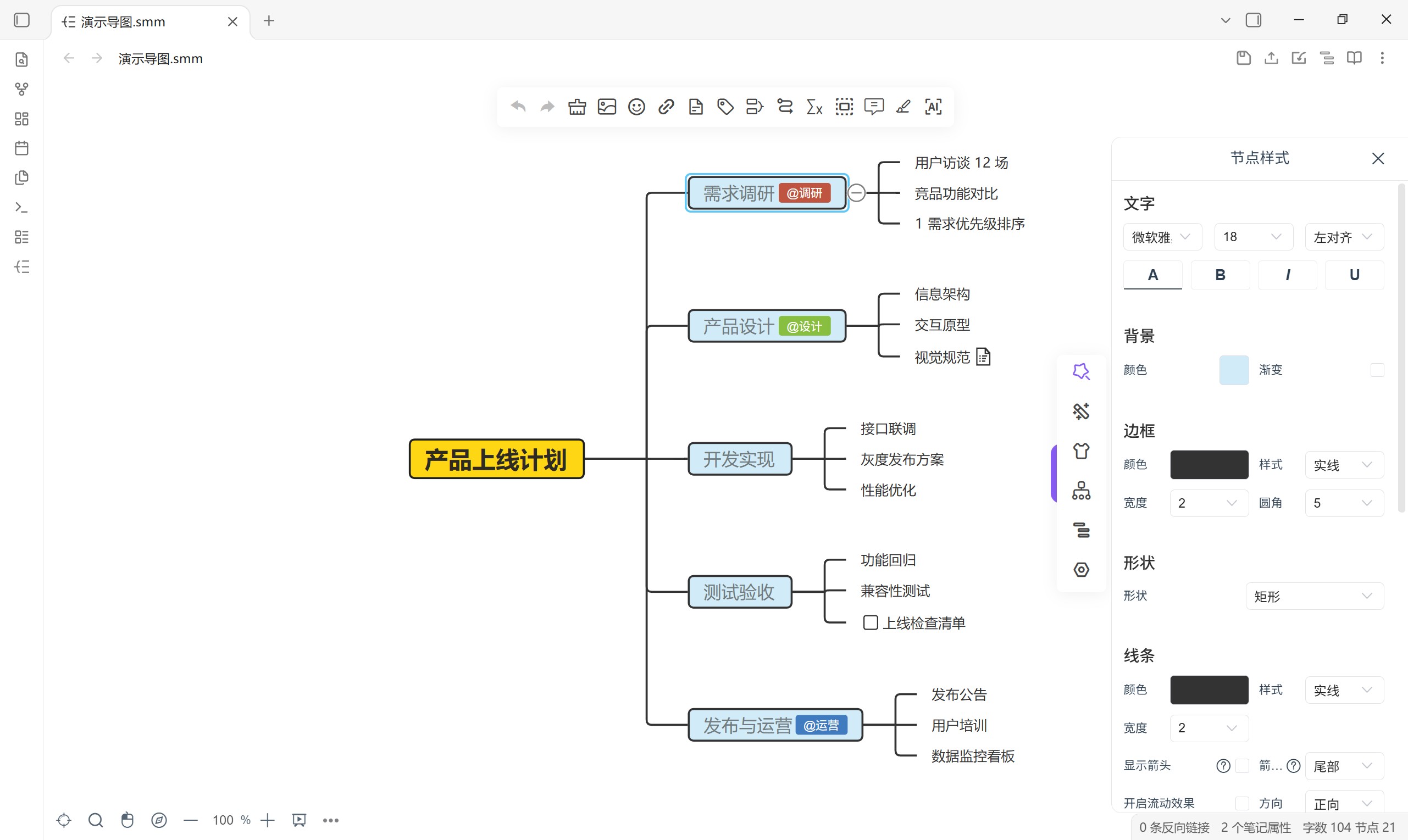Click the hexagon settings icon in the side strip
This screenshot has height=840, width=1408.
[x=1081, y=570]
